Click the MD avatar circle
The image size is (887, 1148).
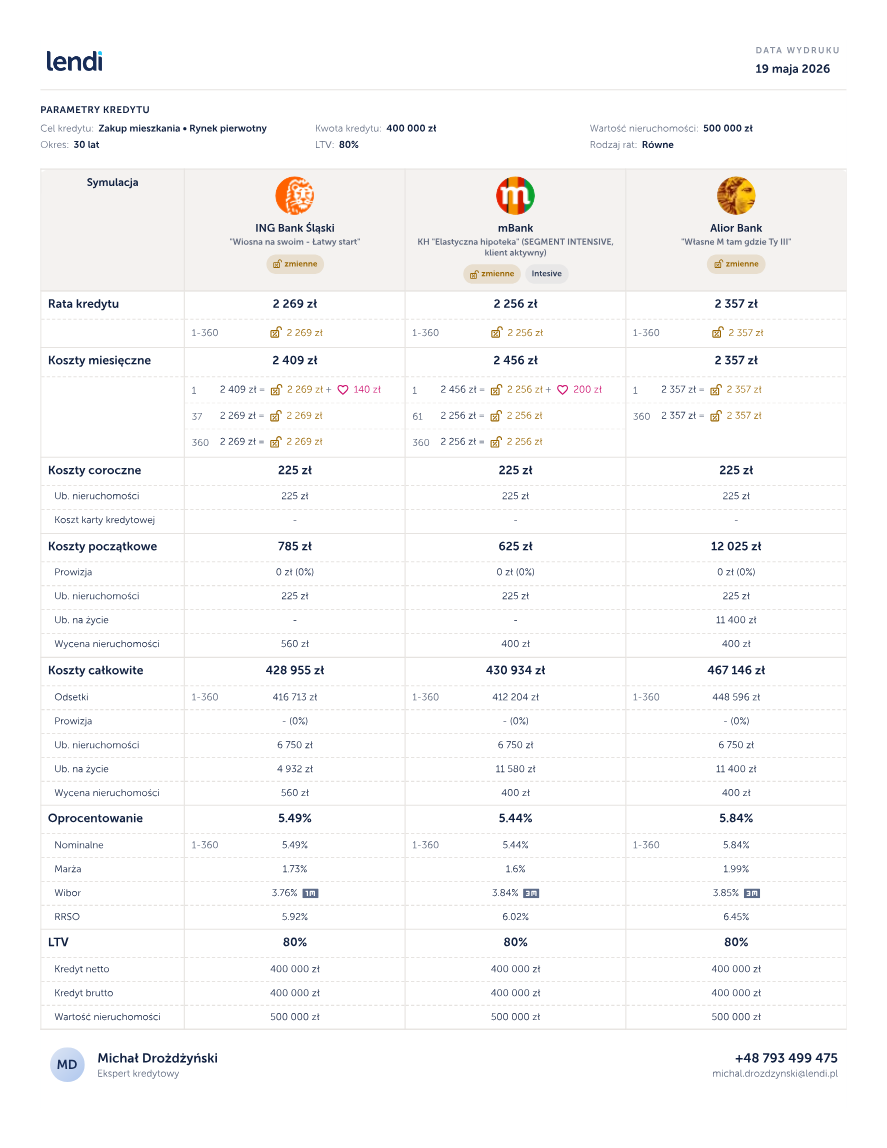pyautogui.click(x=67, y=1065)
